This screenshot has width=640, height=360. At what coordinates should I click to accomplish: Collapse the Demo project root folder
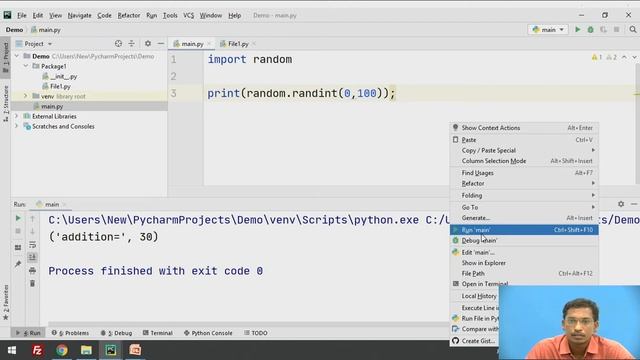(17, 56)
